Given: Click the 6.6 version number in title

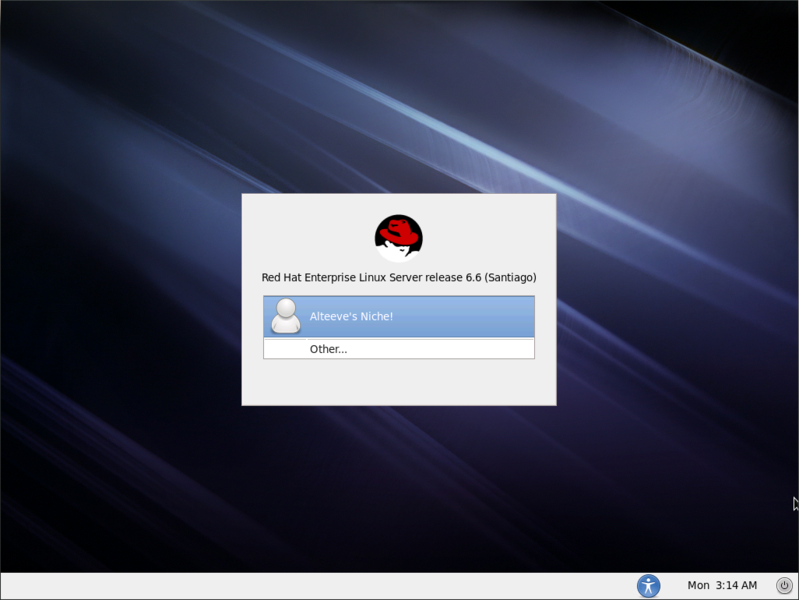Looking at the screenshot, I should point(473,277).
